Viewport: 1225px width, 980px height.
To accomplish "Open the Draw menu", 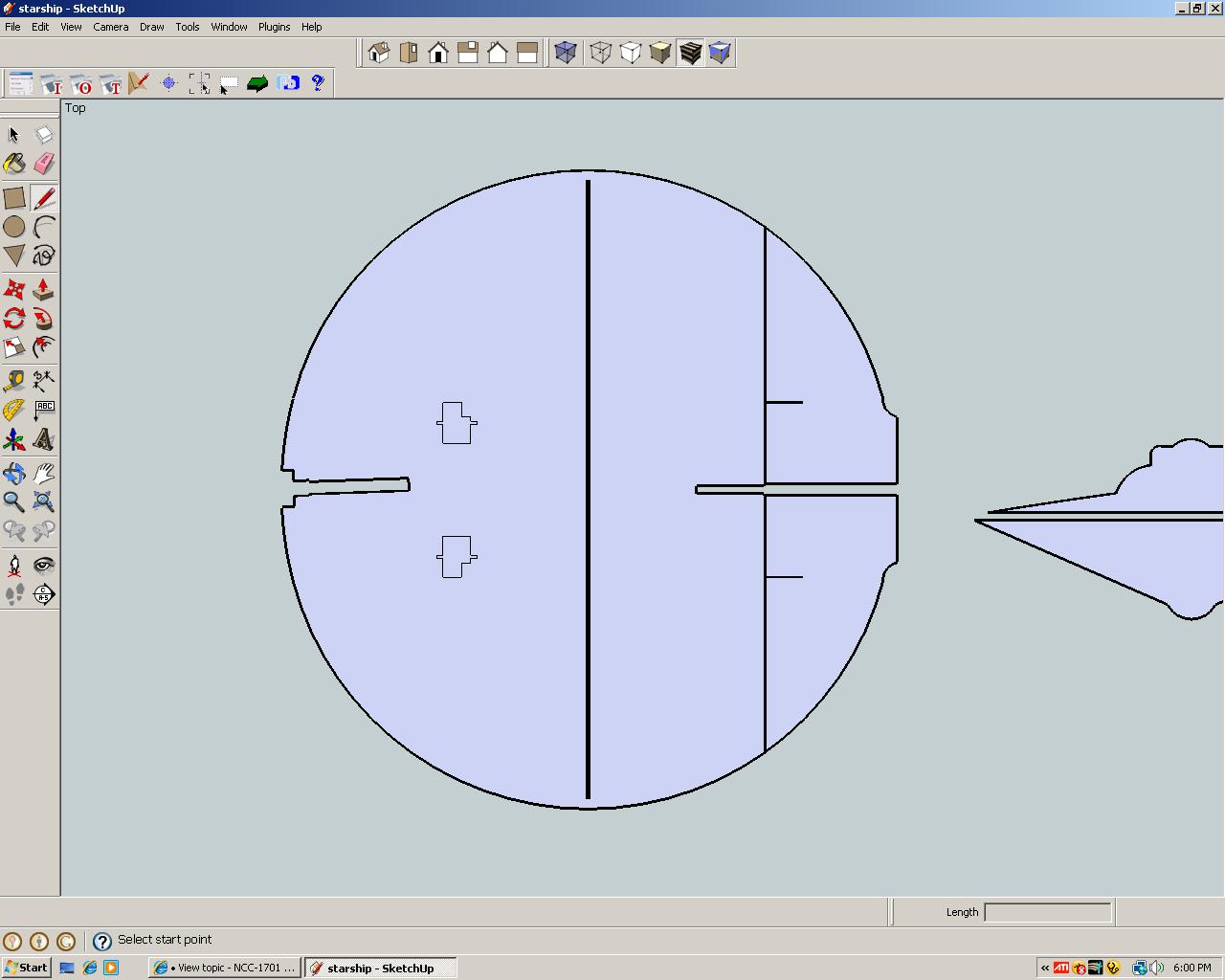I will pos(151,27).
